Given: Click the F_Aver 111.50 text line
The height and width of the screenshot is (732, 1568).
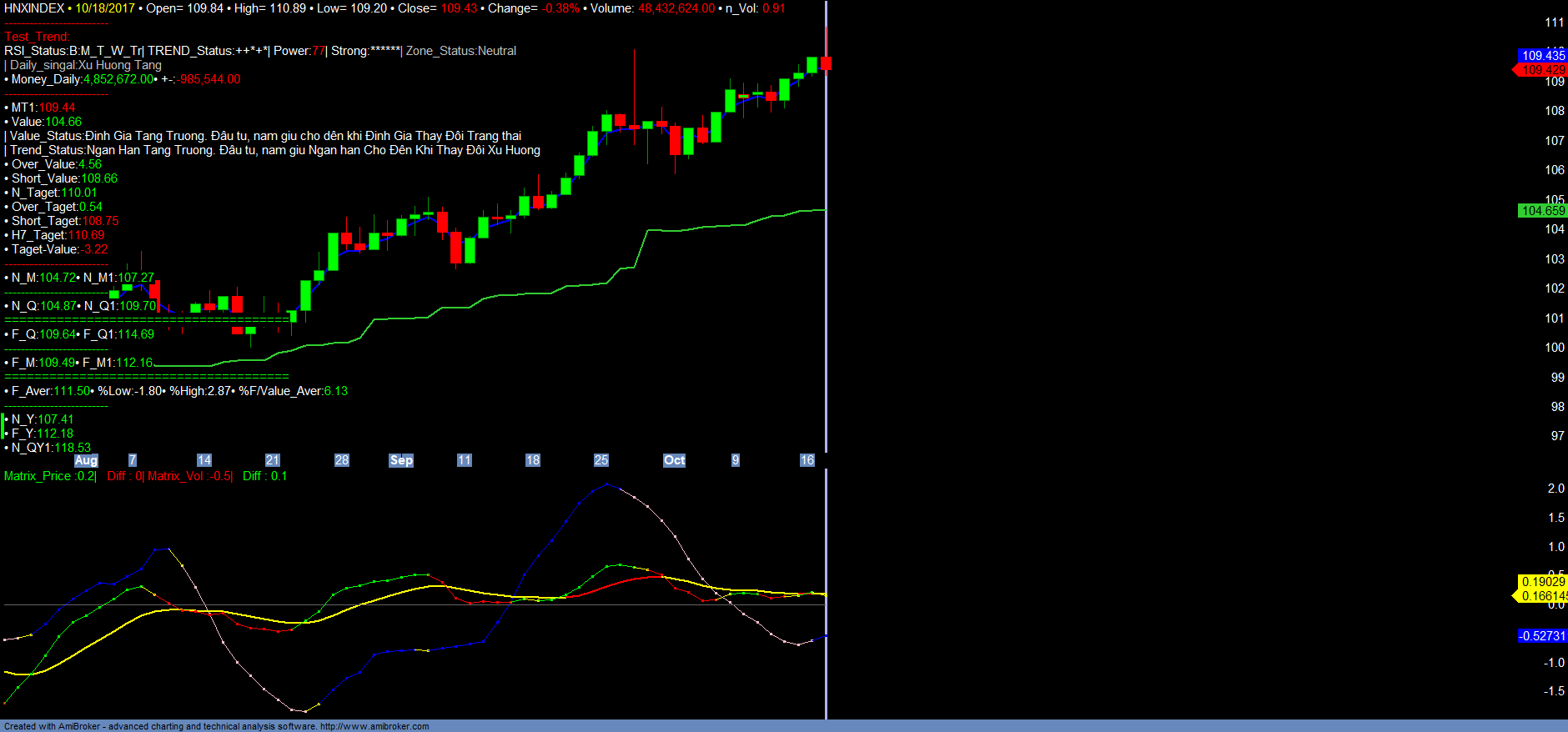Looking at the screenshot, I should (50, 391).
